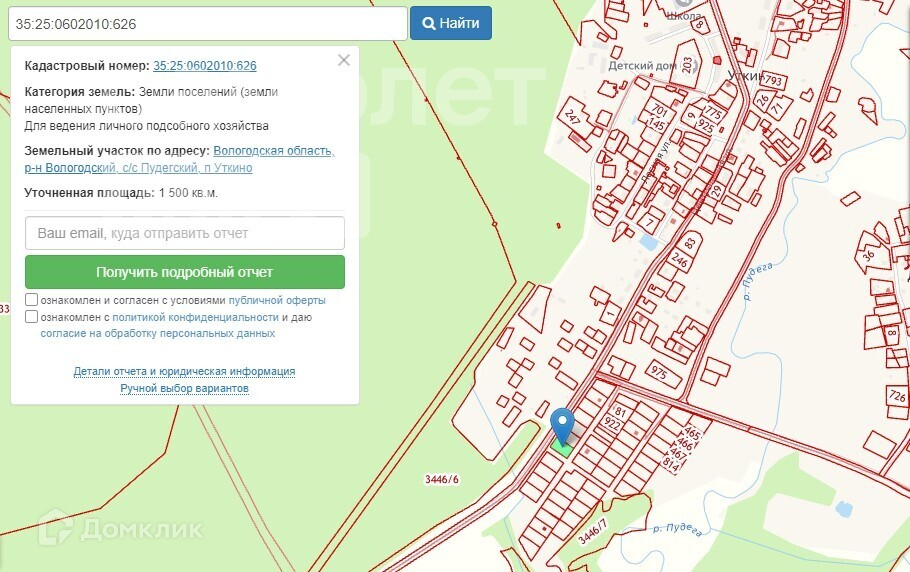Image resolution: width=910 pixels, height=572 pixels.
Task: Click the email input for report
Action: (184, 233)
